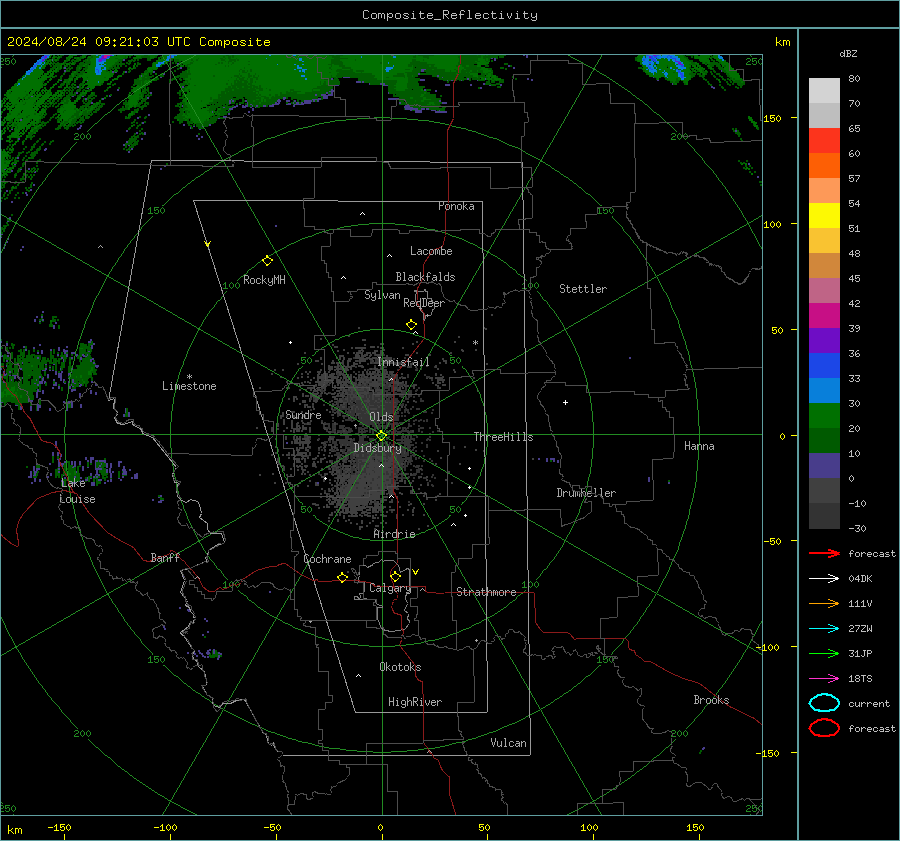Click yellow diamond marker above Calgary label
Screen dimensions: 900x841
395,576
